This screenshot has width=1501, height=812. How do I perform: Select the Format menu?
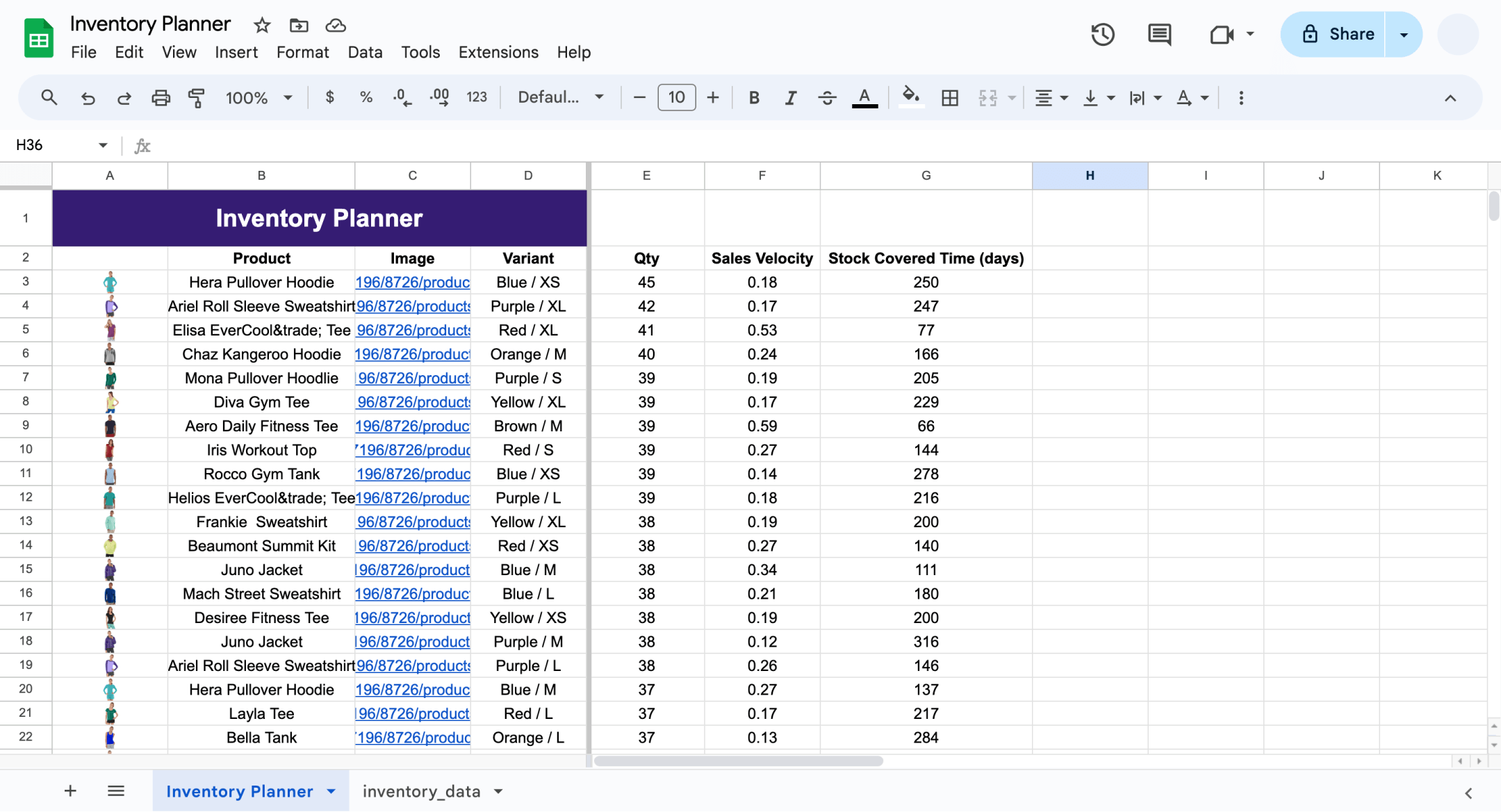302,51
